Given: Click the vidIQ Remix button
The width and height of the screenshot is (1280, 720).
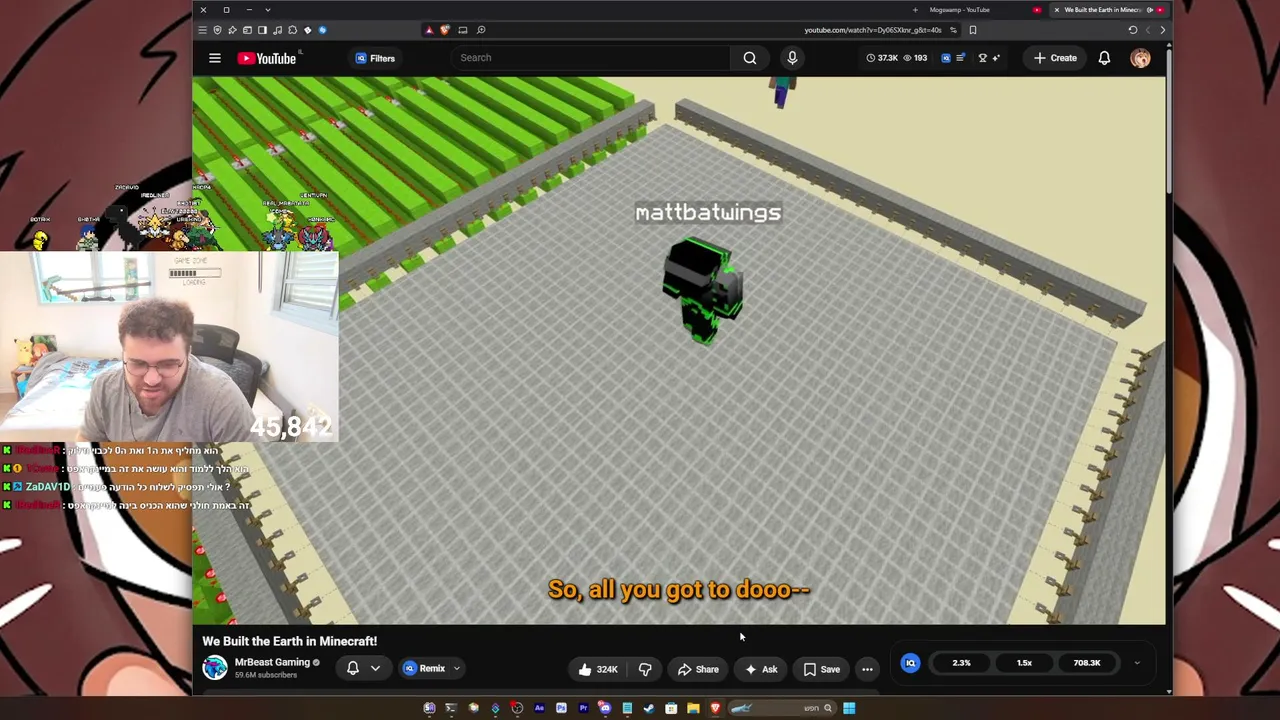Looking at the screenshot, I should (x=425, y=668).
